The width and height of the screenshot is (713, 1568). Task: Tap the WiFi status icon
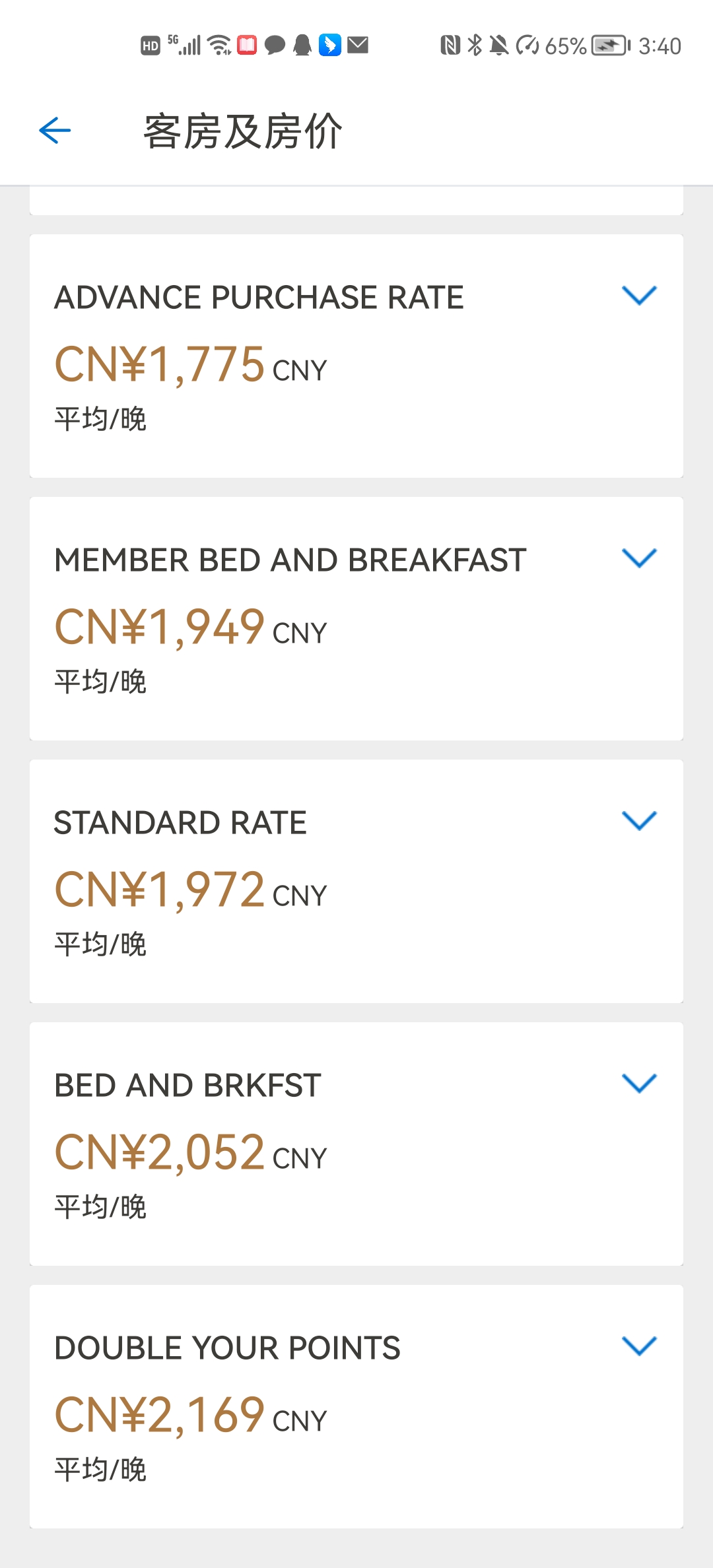(x=219, y=45)
